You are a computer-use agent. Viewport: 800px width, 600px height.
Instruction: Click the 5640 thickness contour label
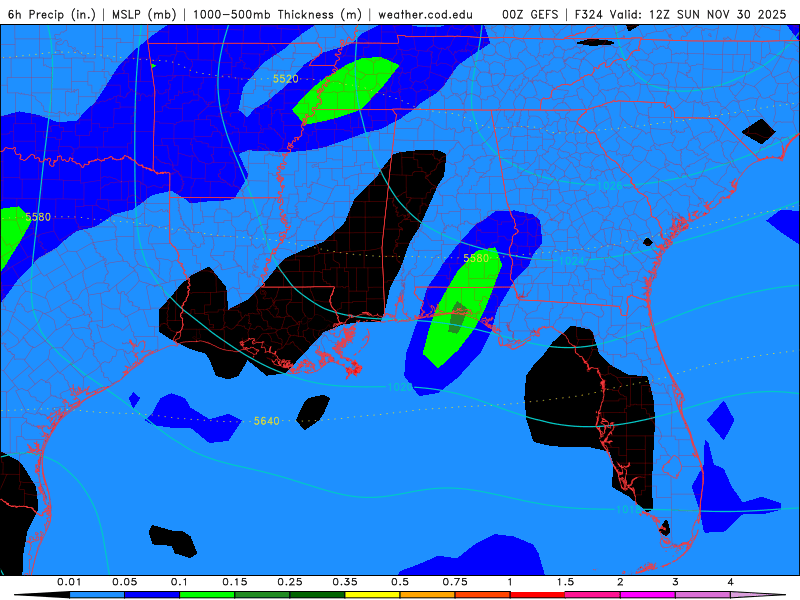coord(266,421)
